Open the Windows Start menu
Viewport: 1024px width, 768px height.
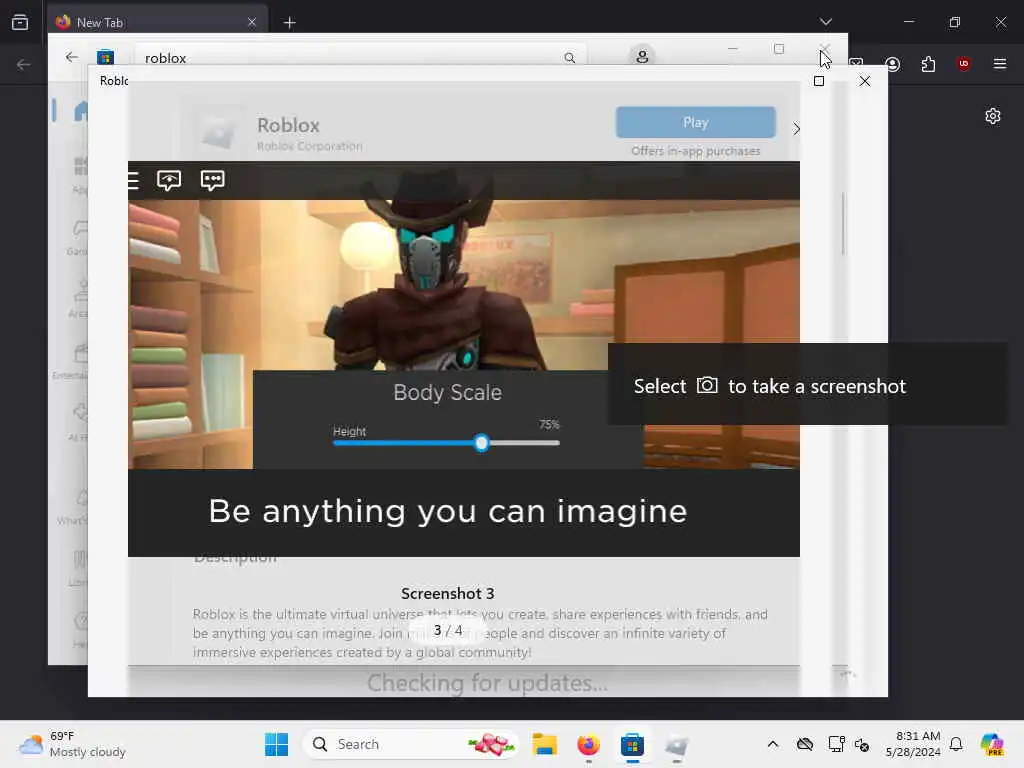[276, 744]
